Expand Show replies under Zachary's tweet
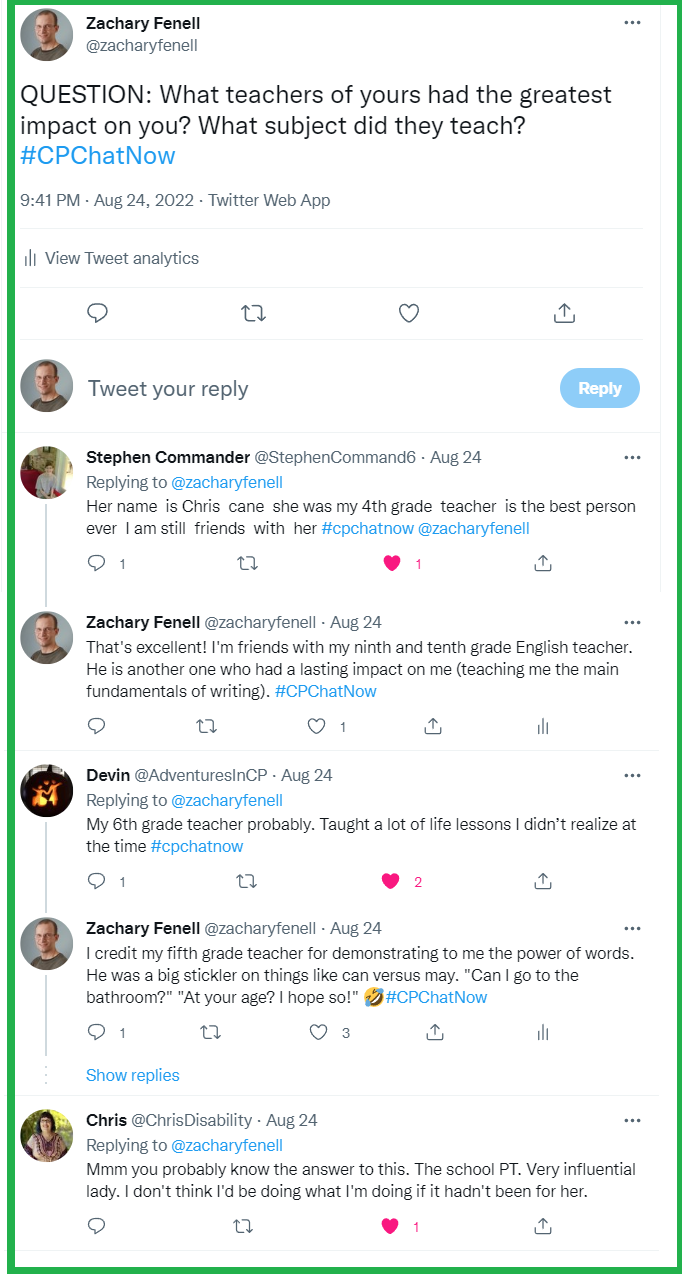682x1274 pixels. (132, 1074)
